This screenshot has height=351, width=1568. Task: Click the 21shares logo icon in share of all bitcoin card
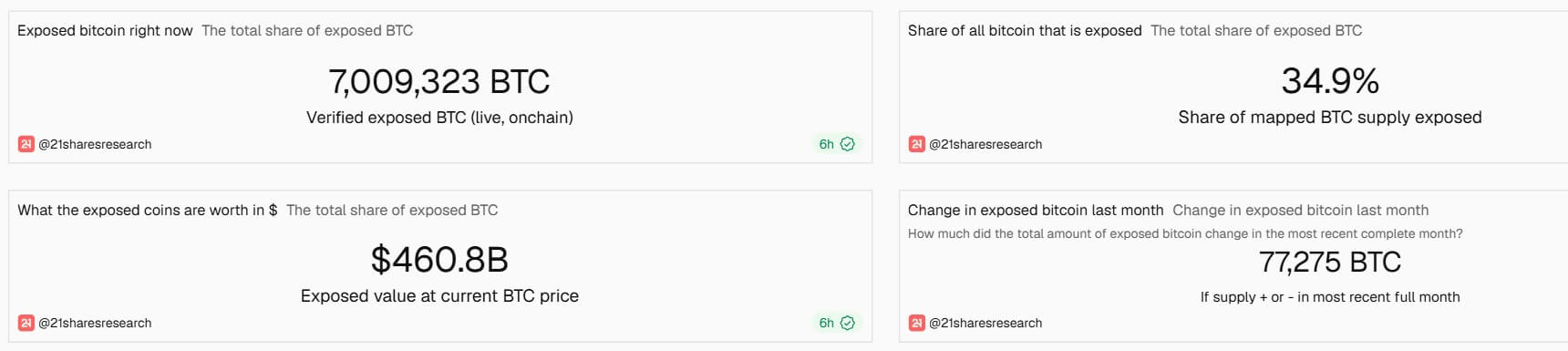point(916,144)
